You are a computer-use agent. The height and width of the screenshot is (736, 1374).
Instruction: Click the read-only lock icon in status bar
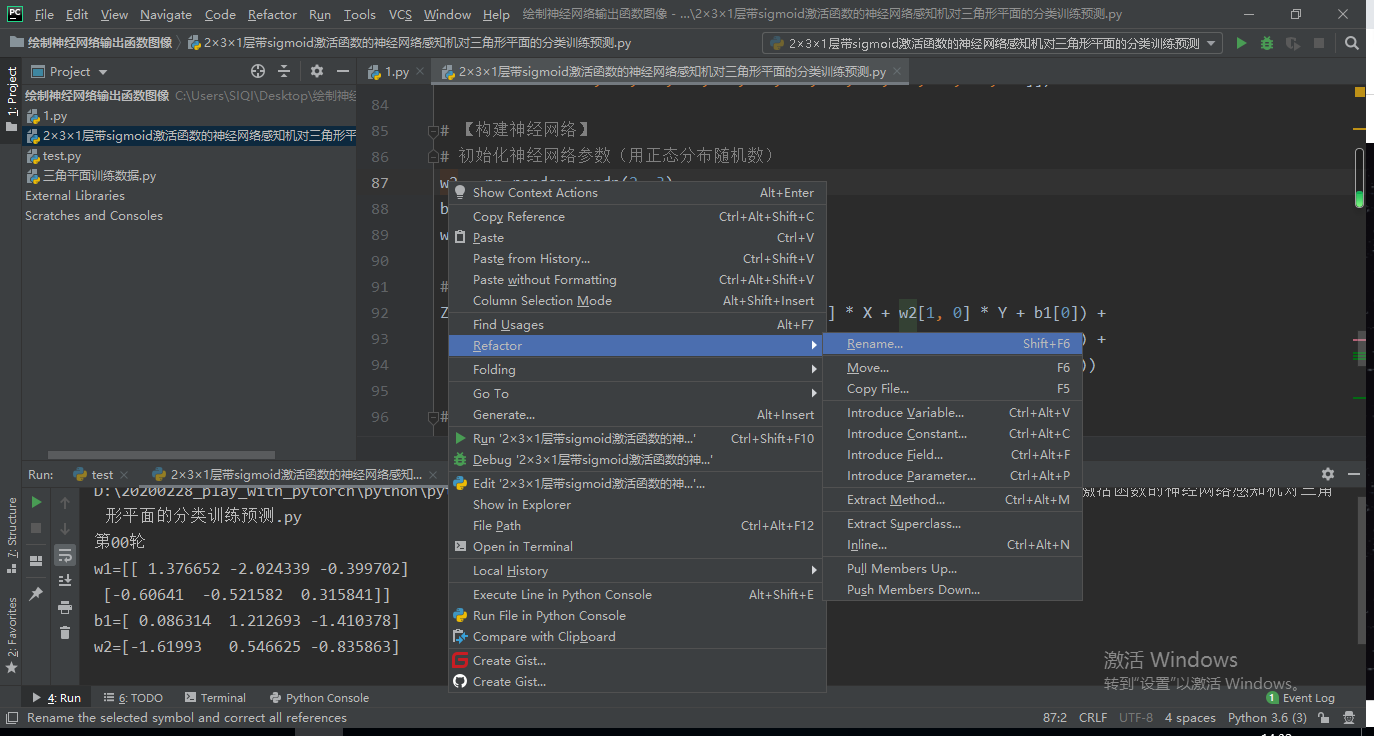(x=1322, y=717)
